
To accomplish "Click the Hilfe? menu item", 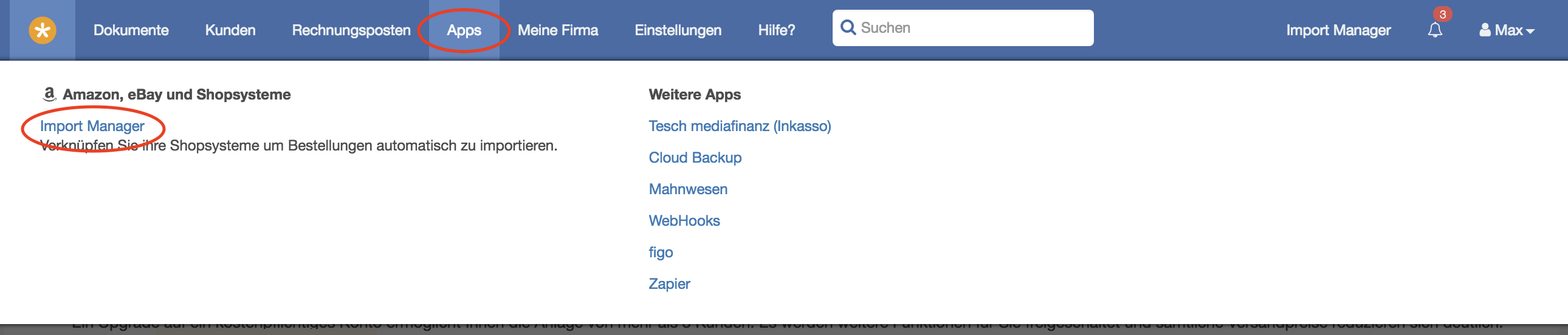I will [x=776, y=30].
